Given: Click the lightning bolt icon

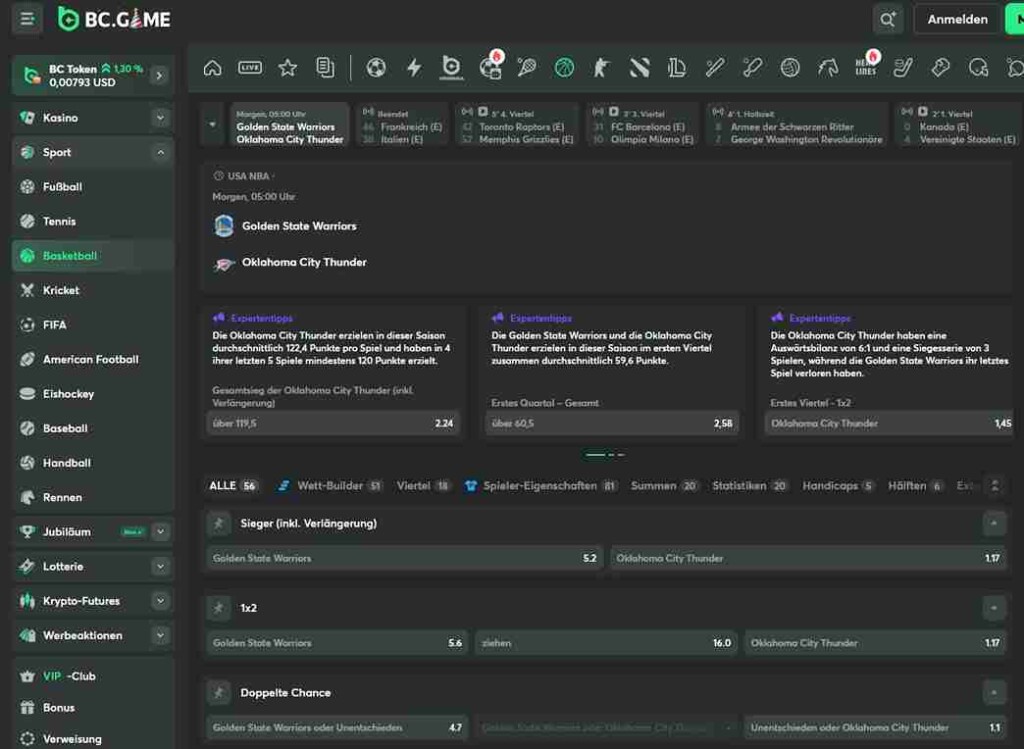Looking at the screenshot, I should click(x=414, y=68).
